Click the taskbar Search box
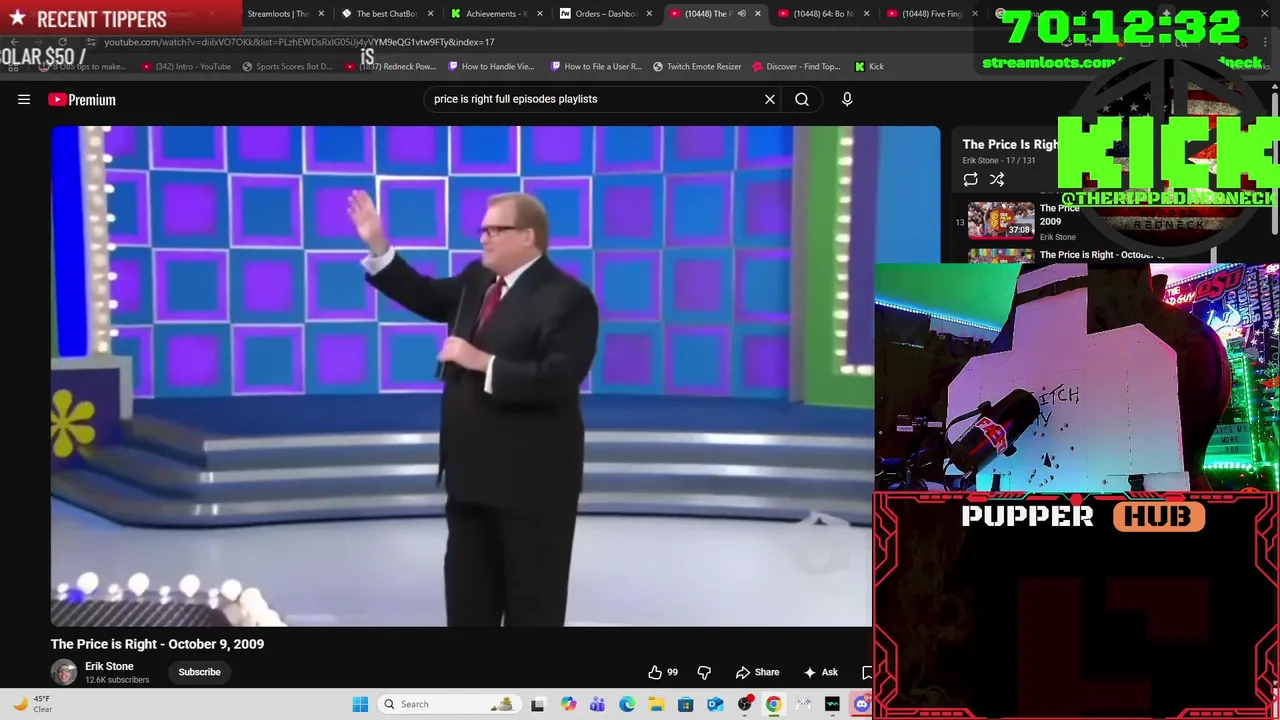 [450, 704]
